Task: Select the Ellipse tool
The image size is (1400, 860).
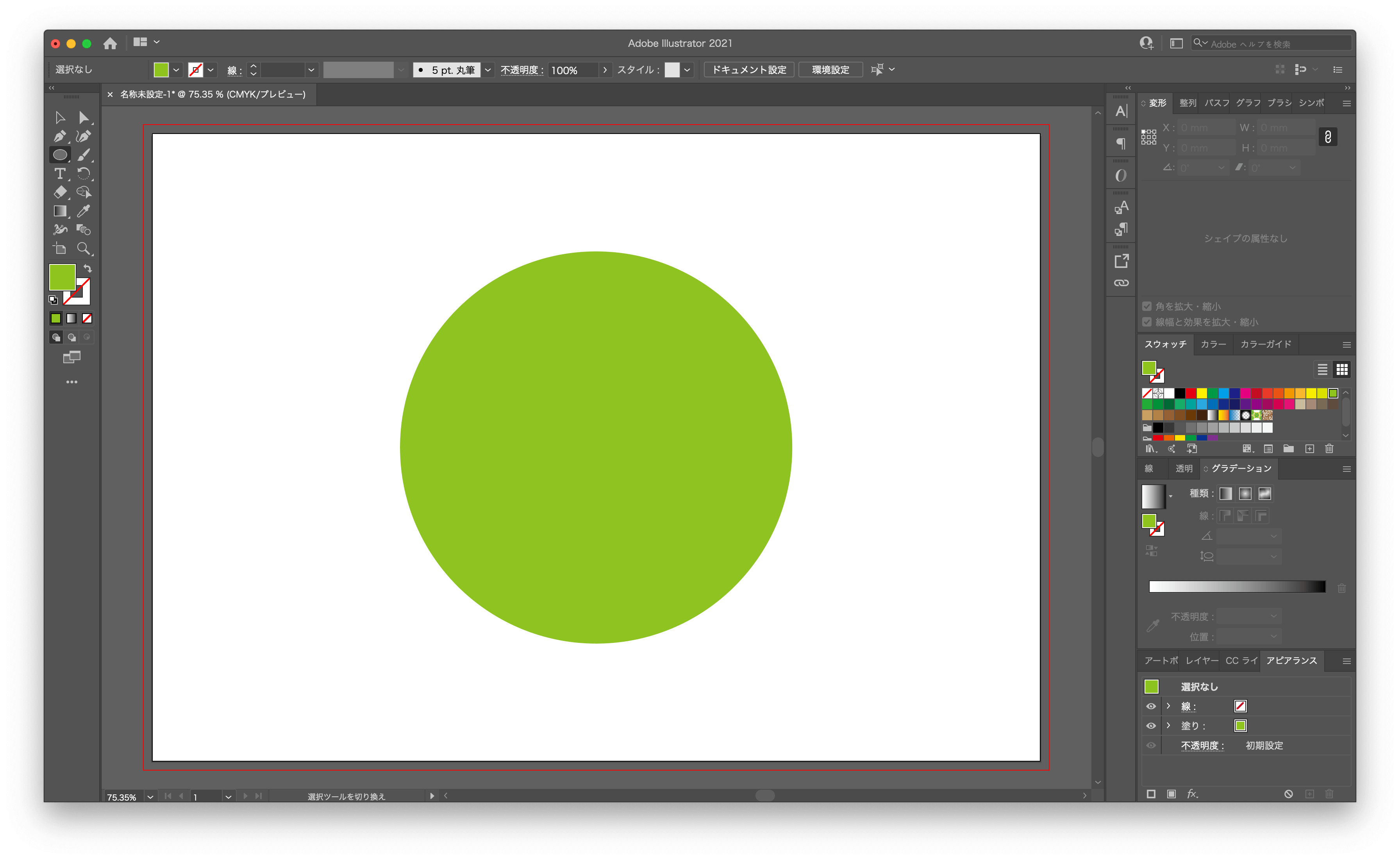Action: [60, 155]
